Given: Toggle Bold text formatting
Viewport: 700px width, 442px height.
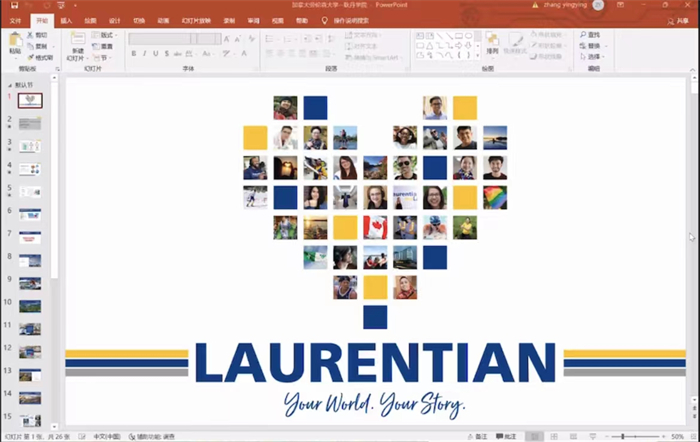Looking at the screenshot, I should [133, 54].
